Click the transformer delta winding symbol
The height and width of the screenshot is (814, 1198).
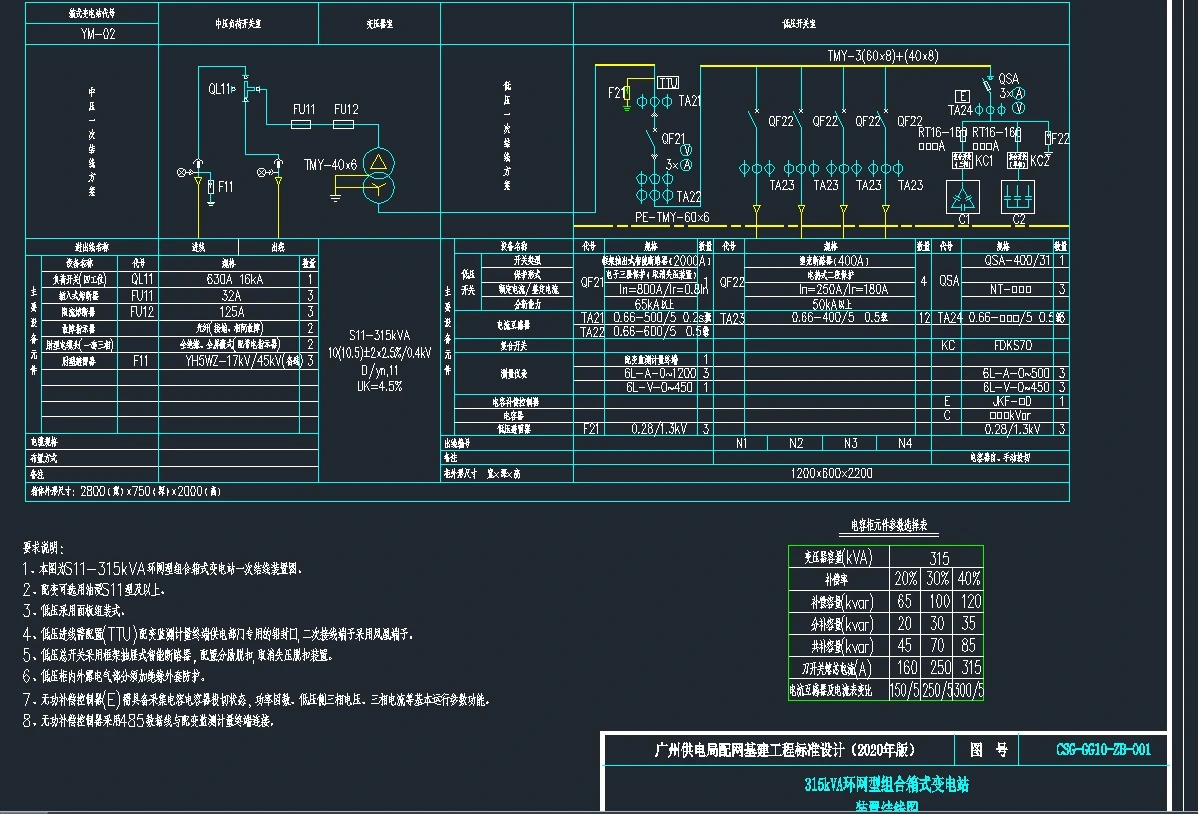[378, 162]
